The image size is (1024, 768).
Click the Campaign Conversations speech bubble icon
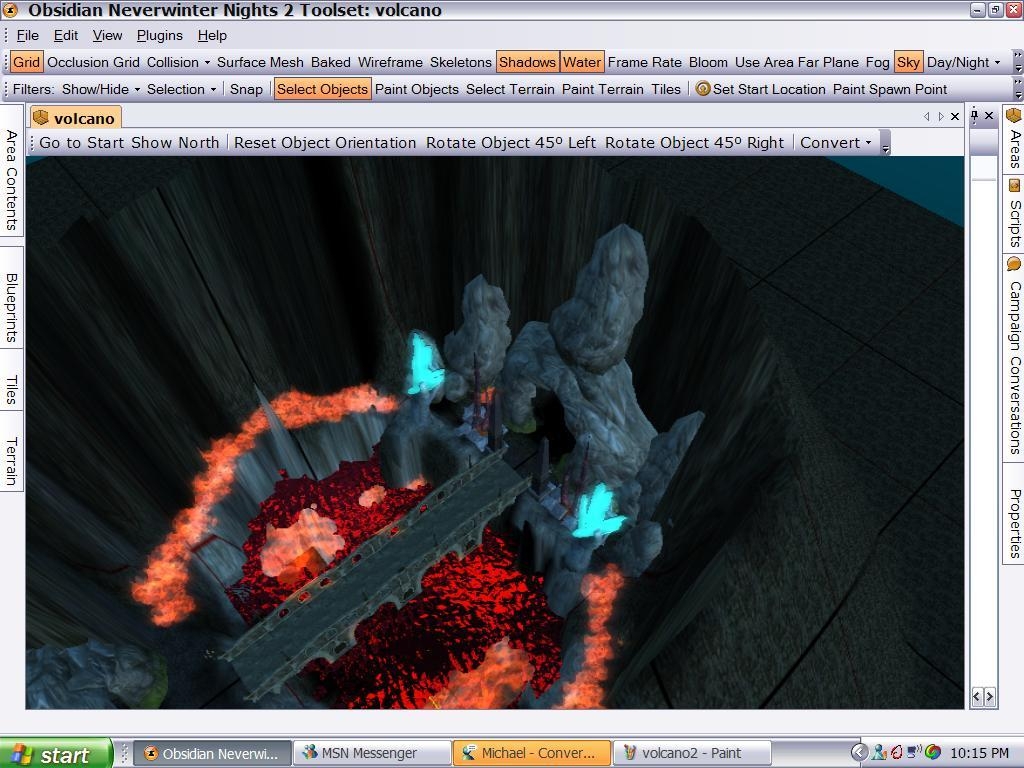(1013, 265)
